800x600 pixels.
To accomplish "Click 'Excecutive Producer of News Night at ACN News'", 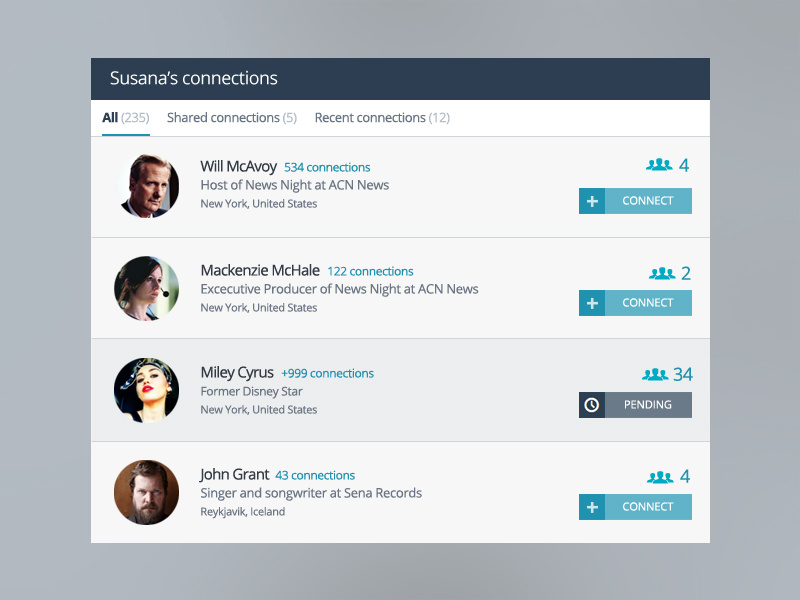I will click(x=339, y=289).
